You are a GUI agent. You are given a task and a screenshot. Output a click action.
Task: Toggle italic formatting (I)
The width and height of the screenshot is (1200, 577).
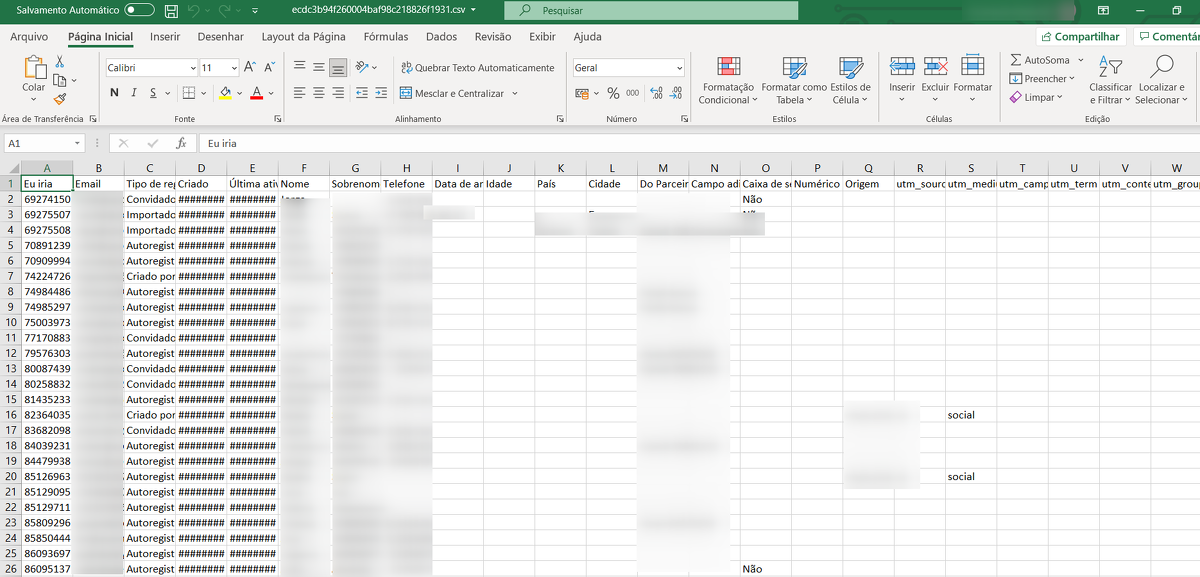click(x=135, y=93)
